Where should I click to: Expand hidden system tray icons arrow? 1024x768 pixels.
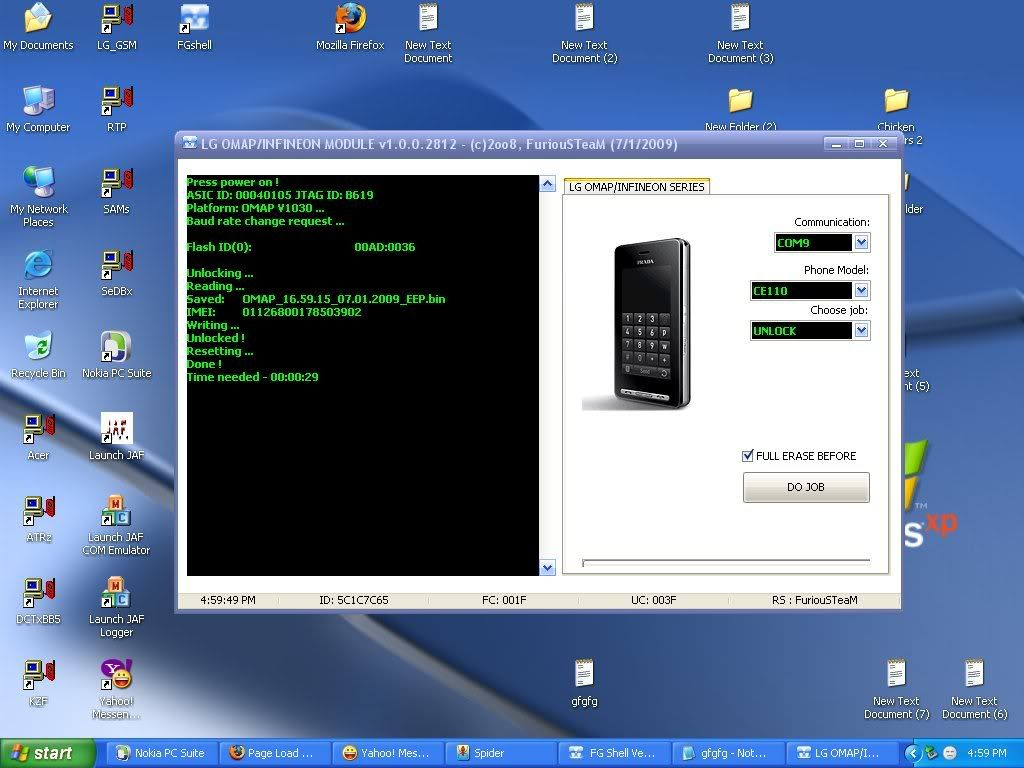pos(912,753)
